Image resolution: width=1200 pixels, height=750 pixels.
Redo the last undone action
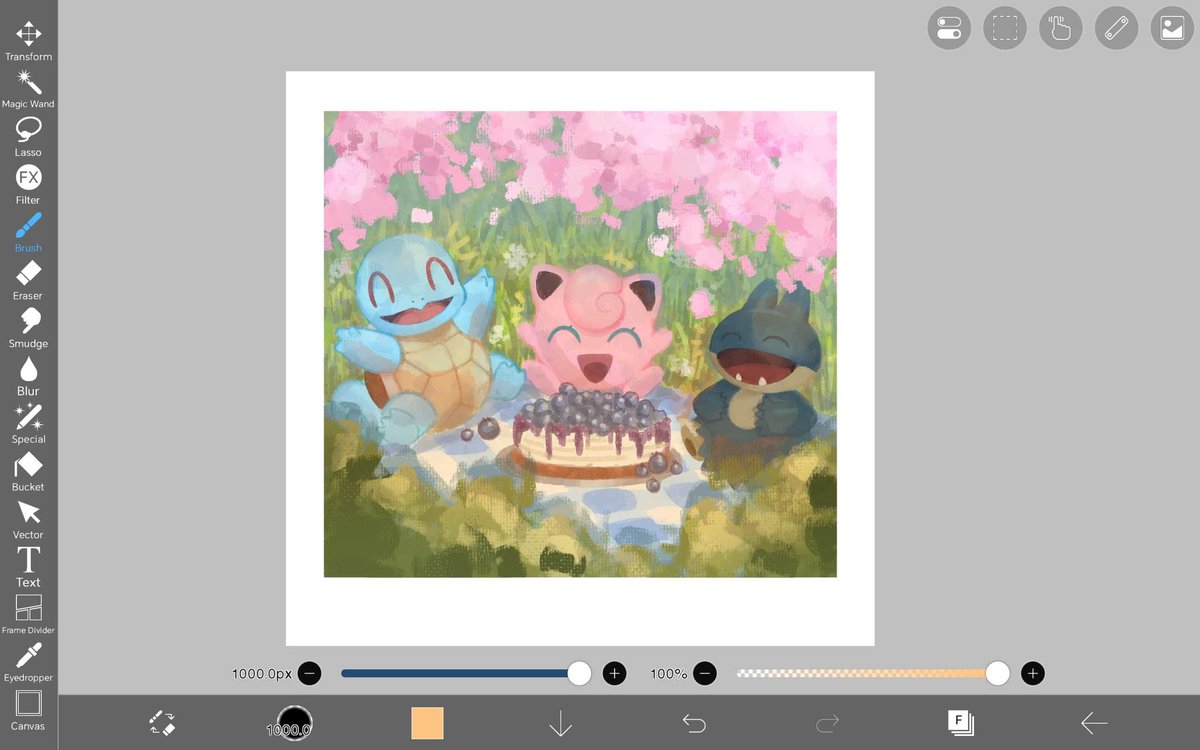(827, 723)
